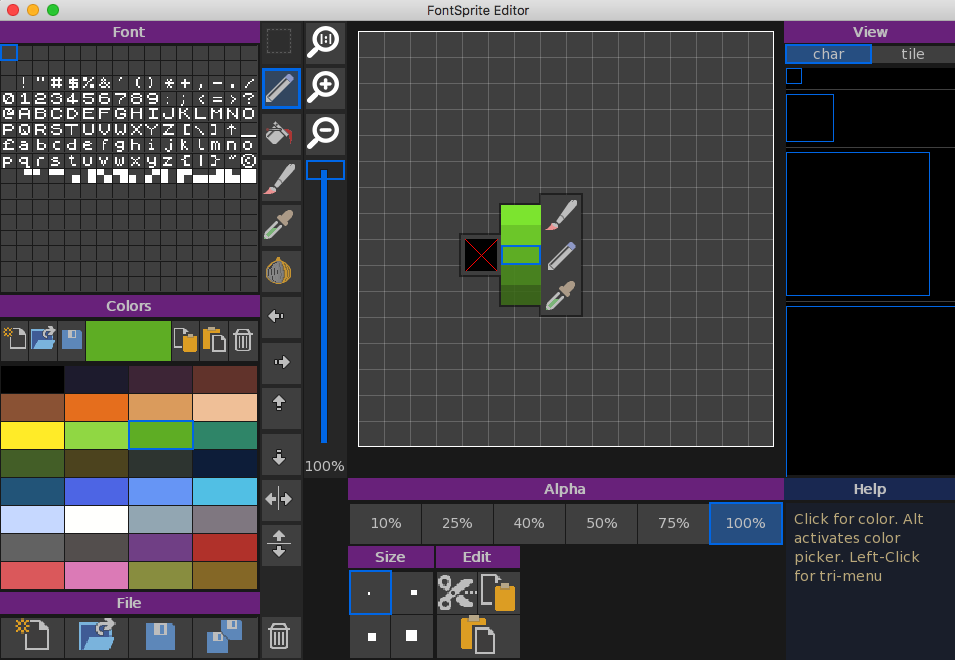Shift the sprite left with the arrow icon
The height and width of the screenshot is (660, 955).
[x=281, y=316]
